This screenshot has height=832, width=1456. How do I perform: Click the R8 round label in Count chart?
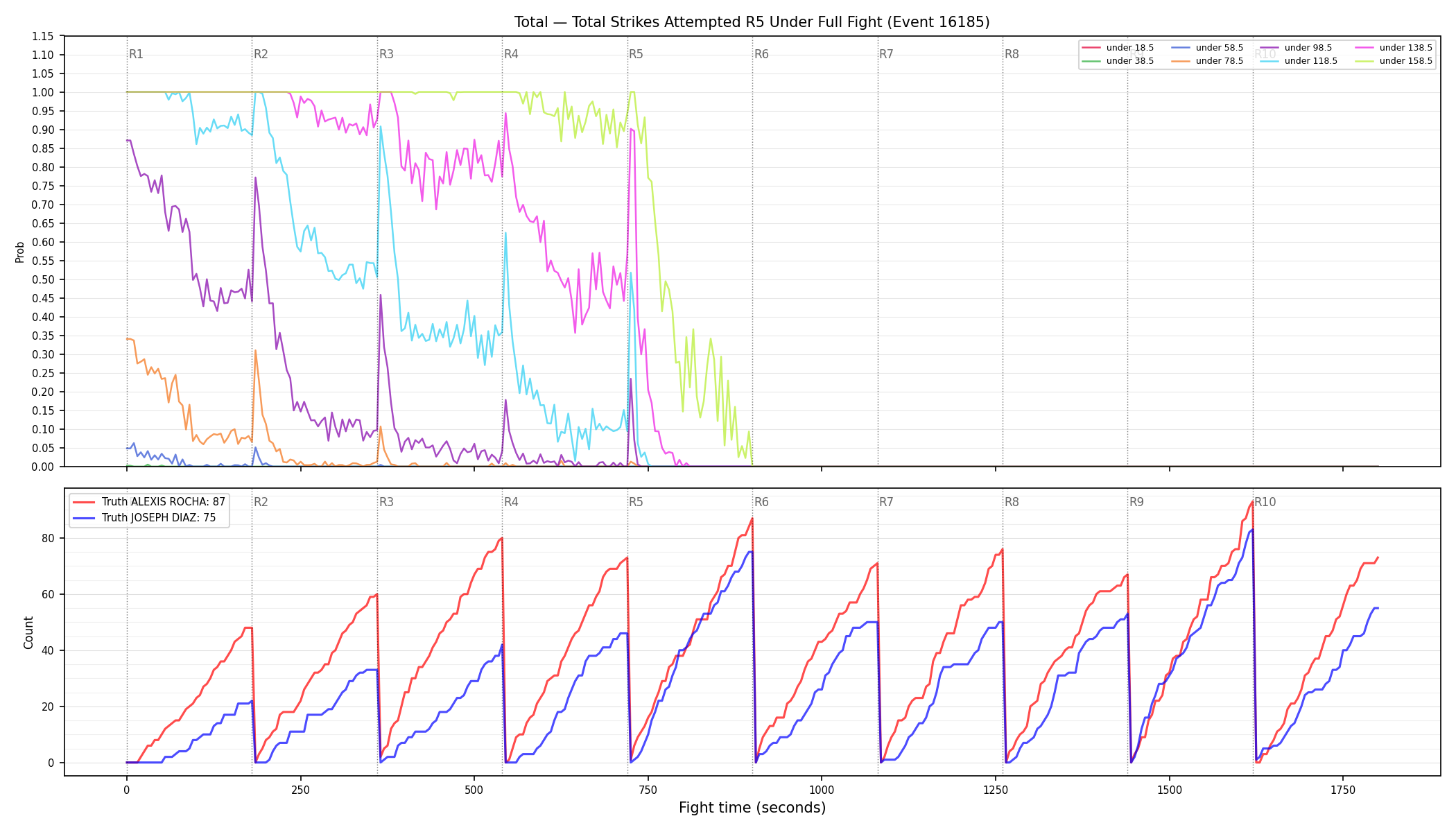pyautogui.click(x=1012, y=502)
